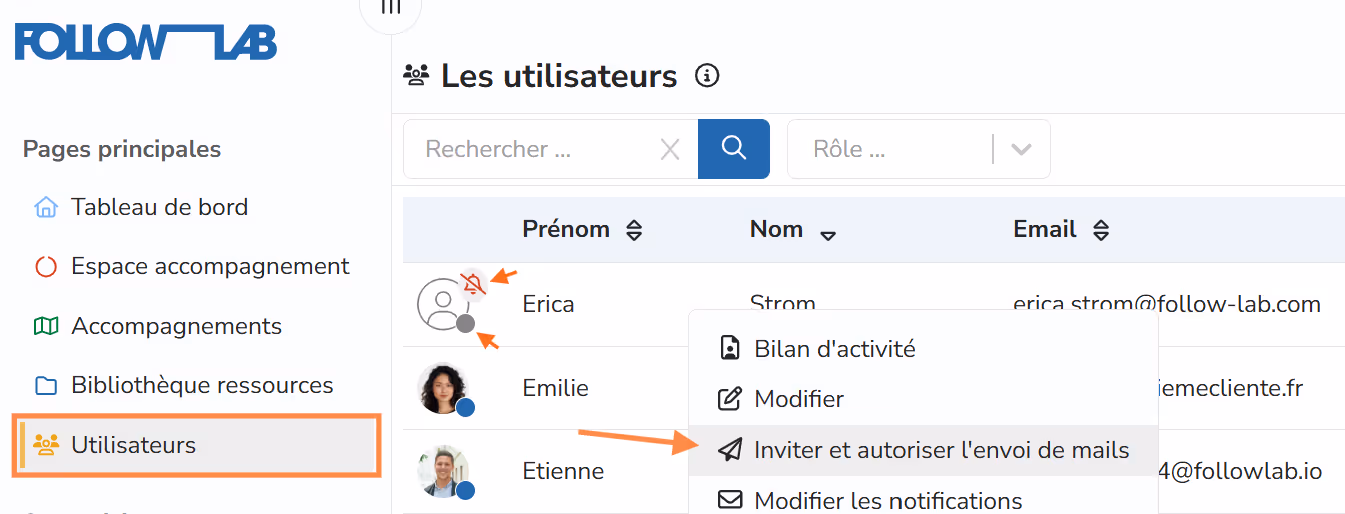Click the Bilan d'activité document icon

731,349
